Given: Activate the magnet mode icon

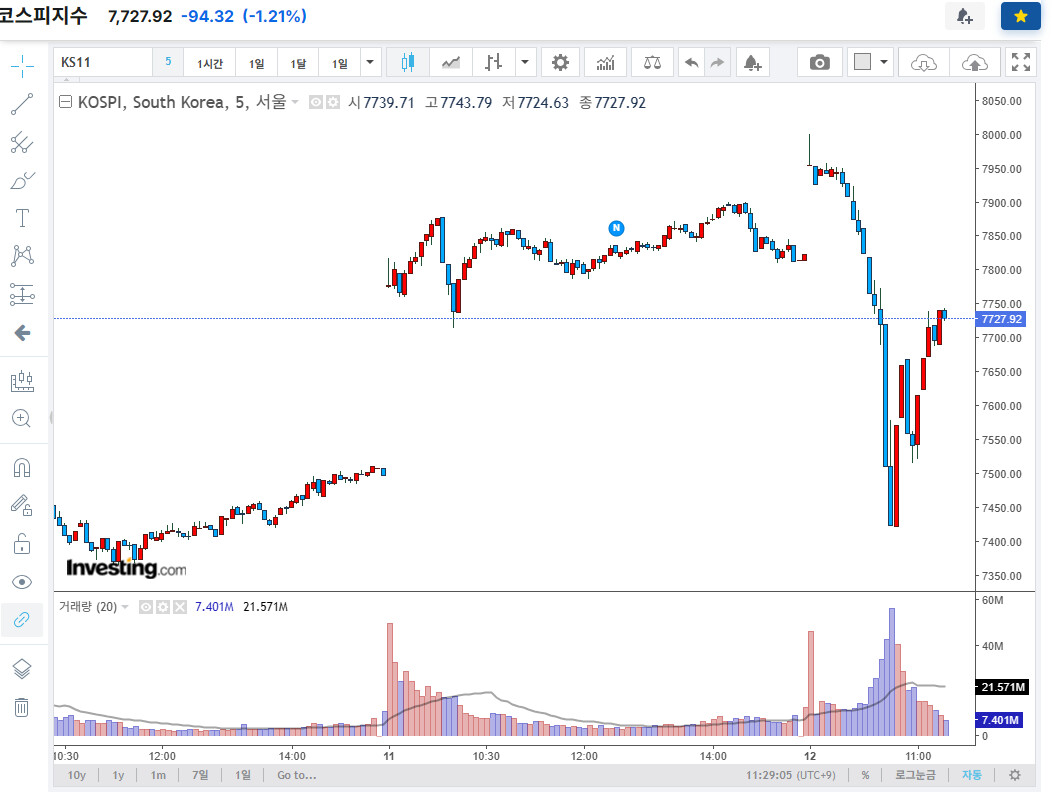Looking at the screenshot, I should click(x=22, y=467).
